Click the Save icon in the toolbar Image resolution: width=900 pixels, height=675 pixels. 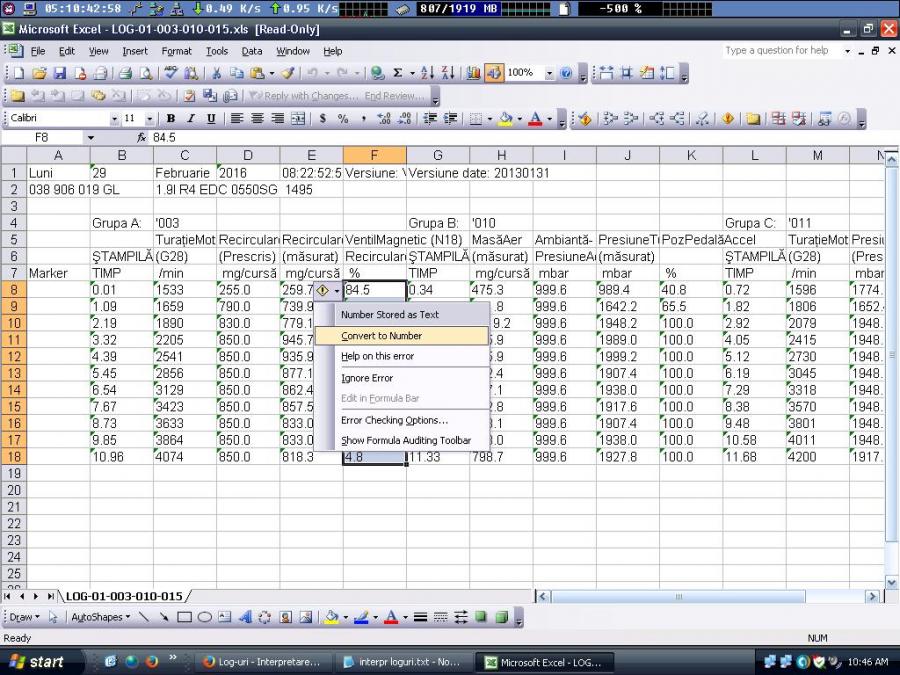[59, 73]
